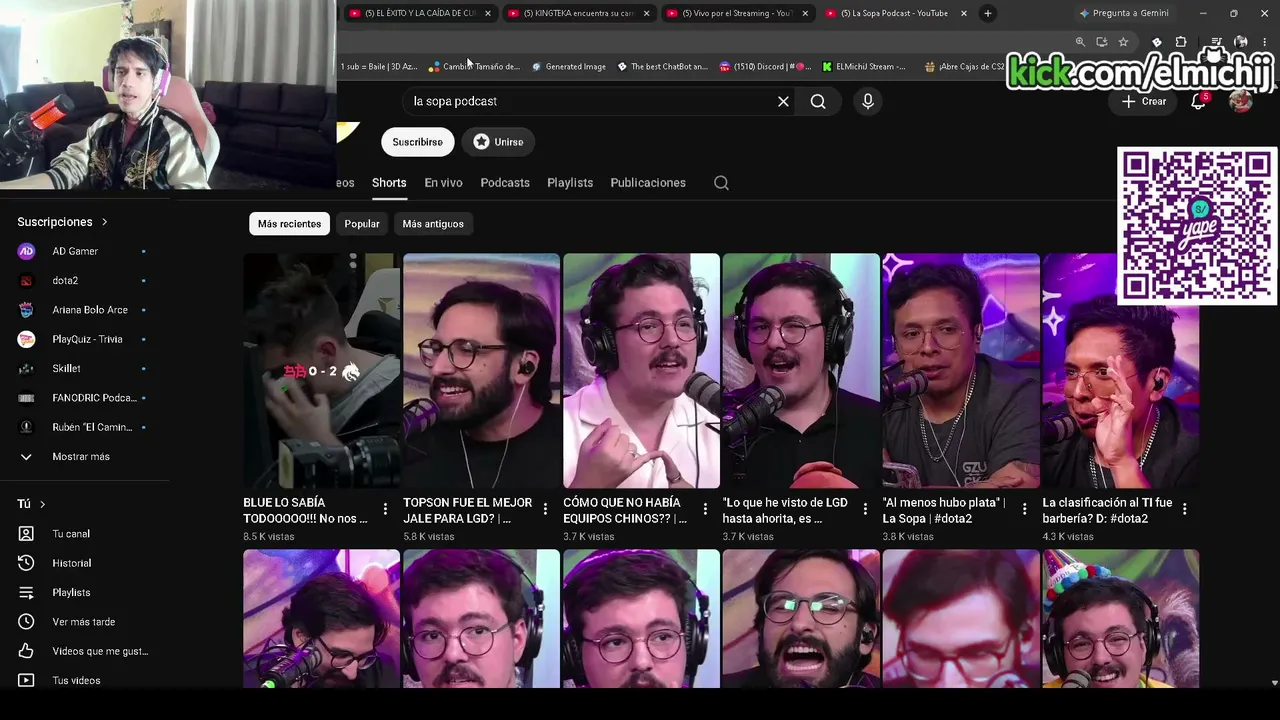Open the Ariana Bolo Arce avatar
This screenshot has width=1280, height=720.
point(27,310)
